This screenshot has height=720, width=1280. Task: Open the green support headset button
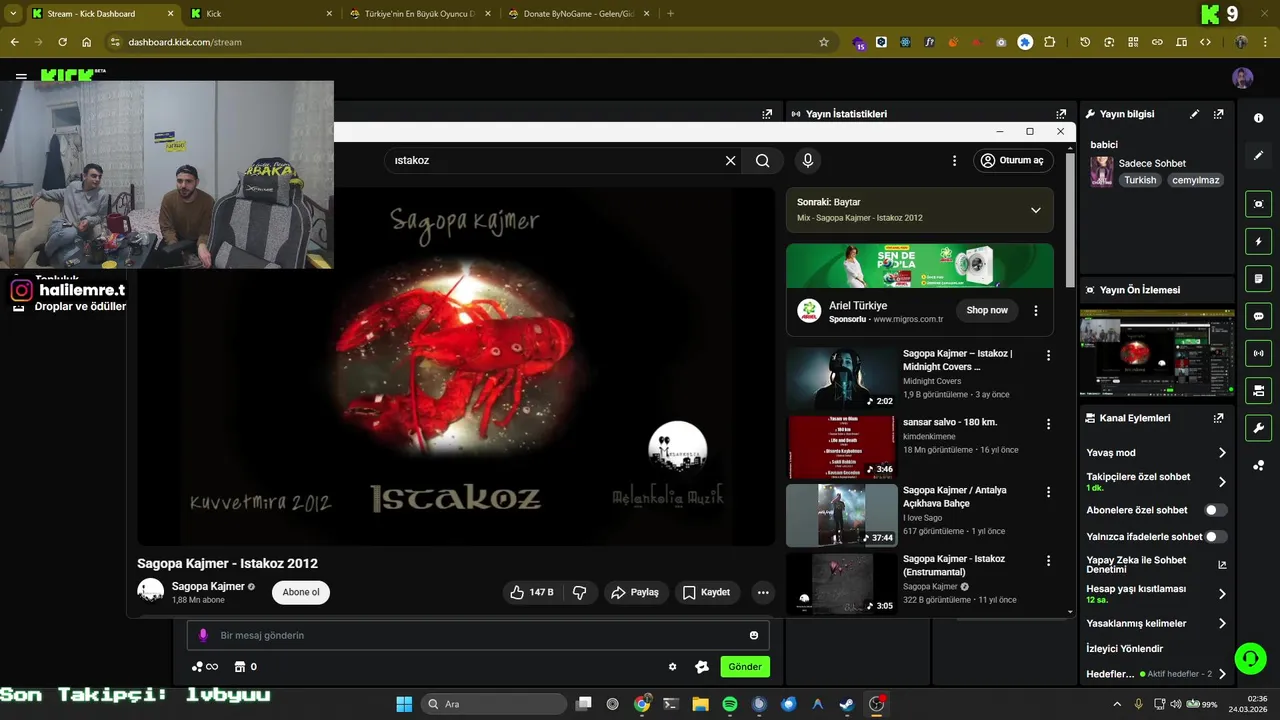point(1250,658)
